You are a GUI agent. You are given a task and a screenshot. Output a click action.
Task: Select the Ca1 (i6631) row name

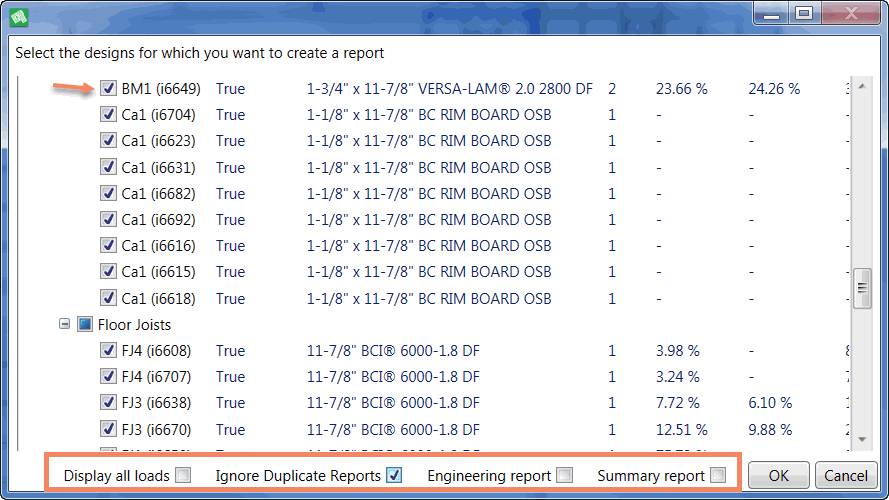158,168
